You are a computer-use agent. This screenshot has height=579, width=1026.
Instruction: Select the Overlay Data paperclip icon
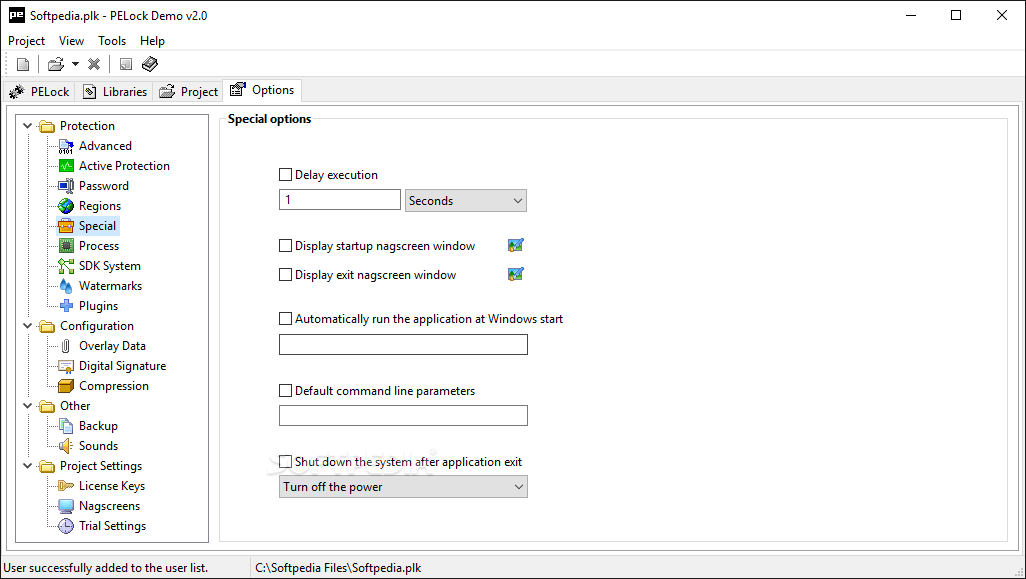[x=66, y=346]
